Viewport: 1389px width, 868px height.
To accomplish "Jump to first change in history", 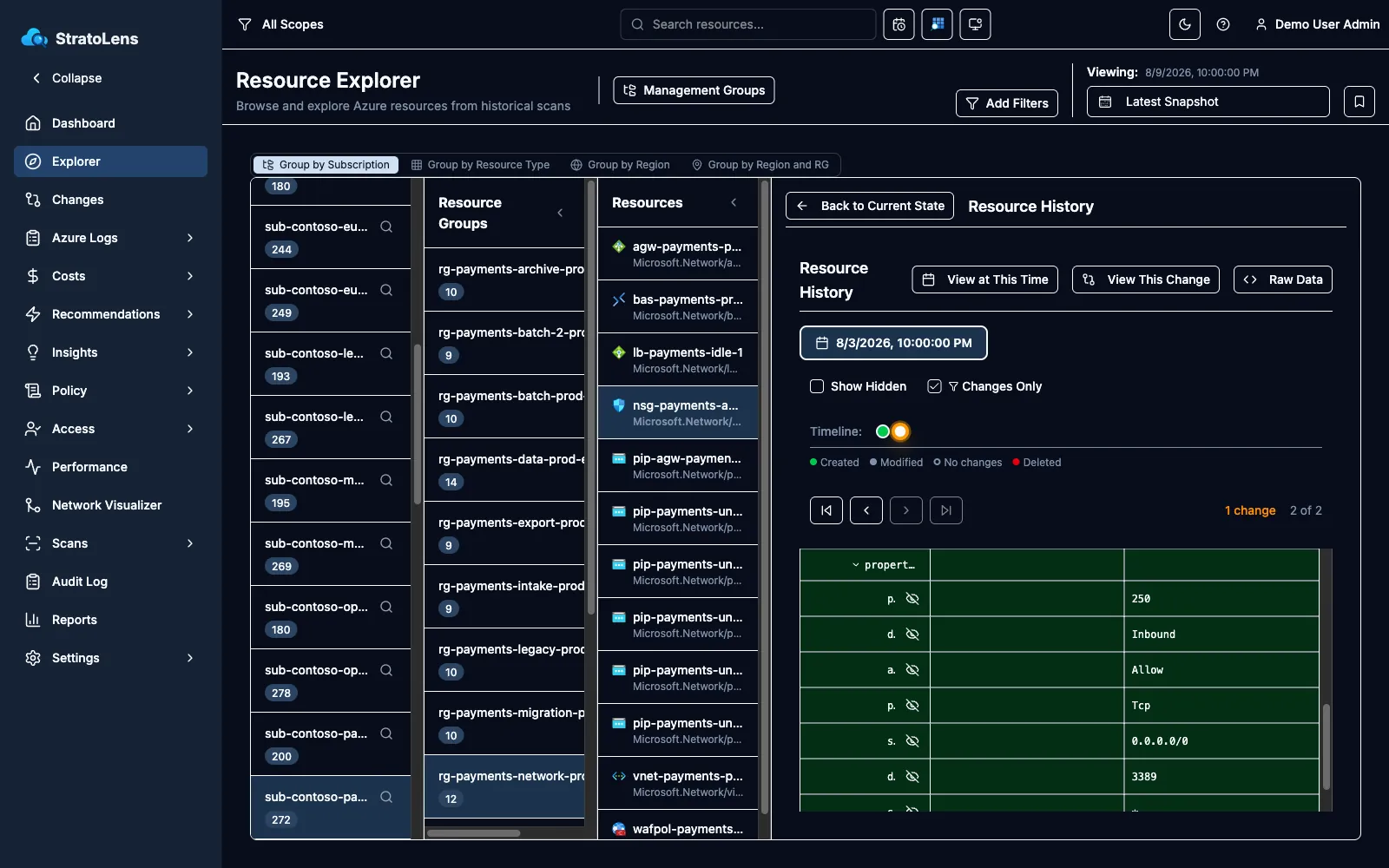I will pos(826,510).
